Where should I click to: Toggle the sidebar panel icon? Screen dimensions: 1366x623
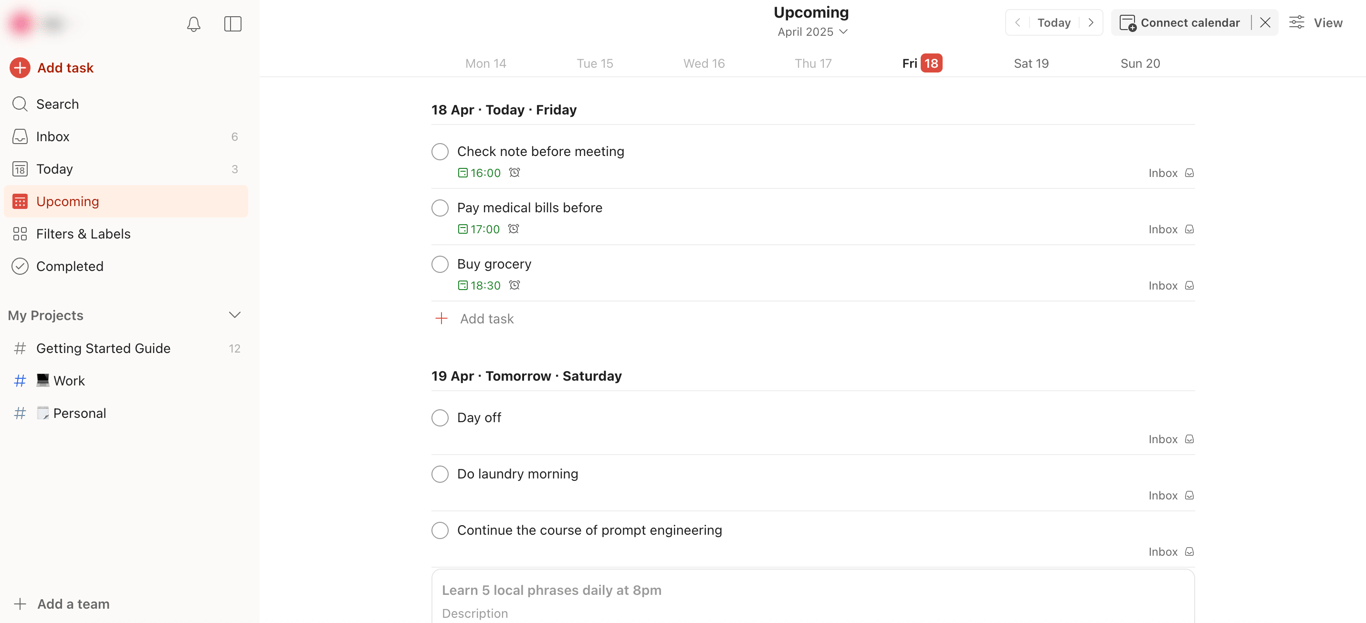click(233, 24)
